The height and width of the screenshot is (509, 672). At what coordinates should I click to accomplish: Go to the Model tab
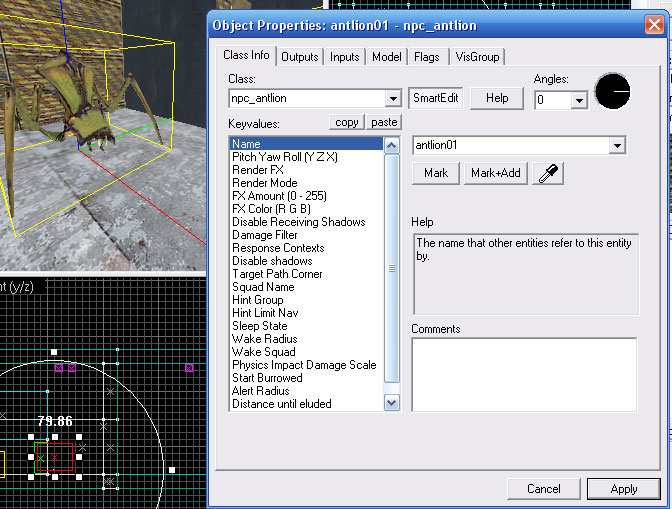point(387,57)
